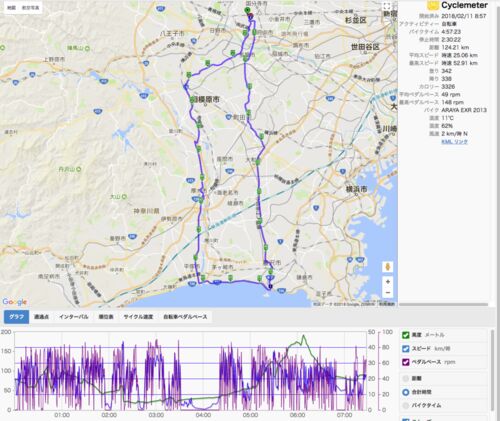Screen dimensions: 500x421
Task: Open the KML リンク link
Action: (455, 142)
